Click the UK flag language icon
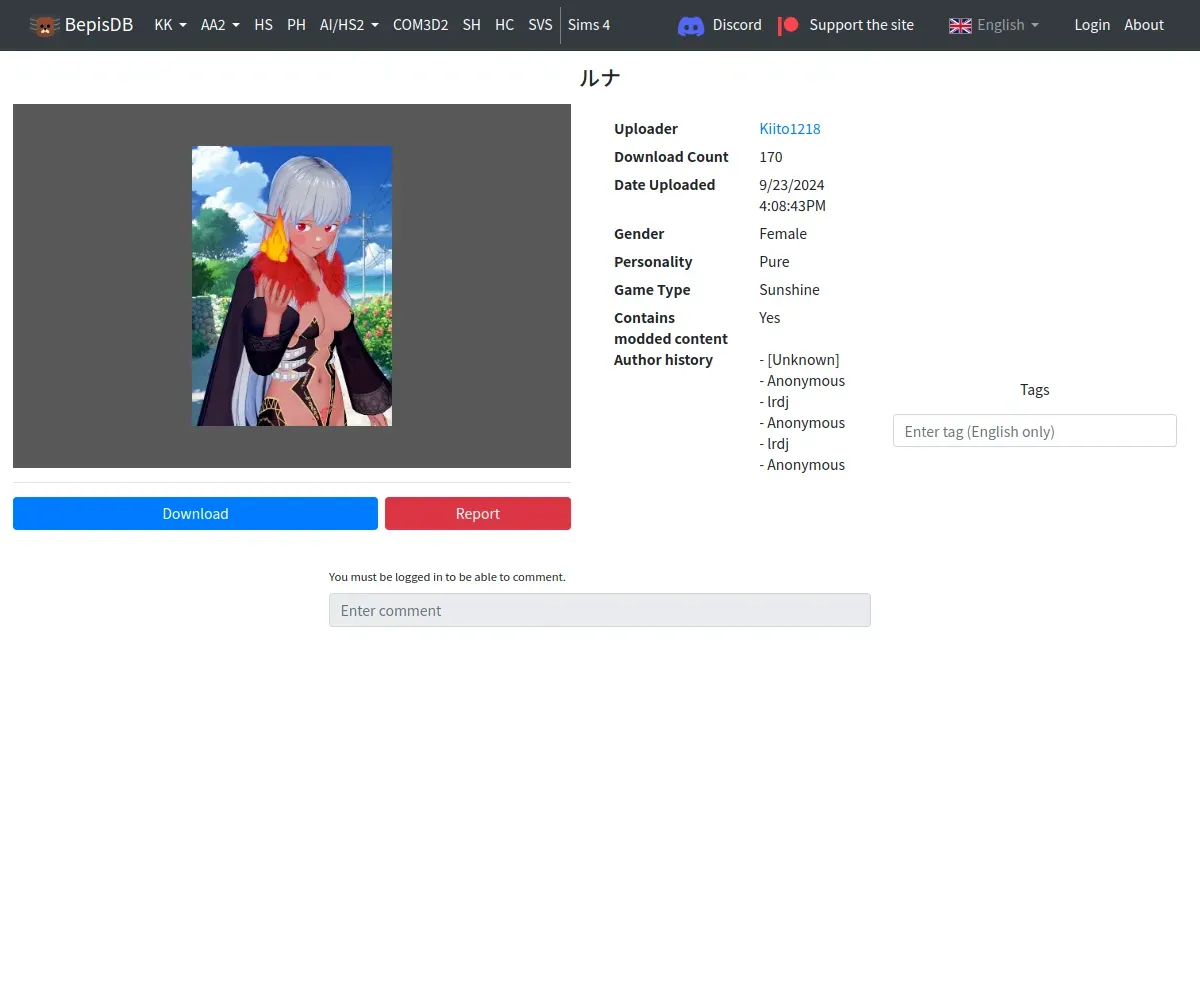This screenshot has height=1000, width=1200. (960, 25)
